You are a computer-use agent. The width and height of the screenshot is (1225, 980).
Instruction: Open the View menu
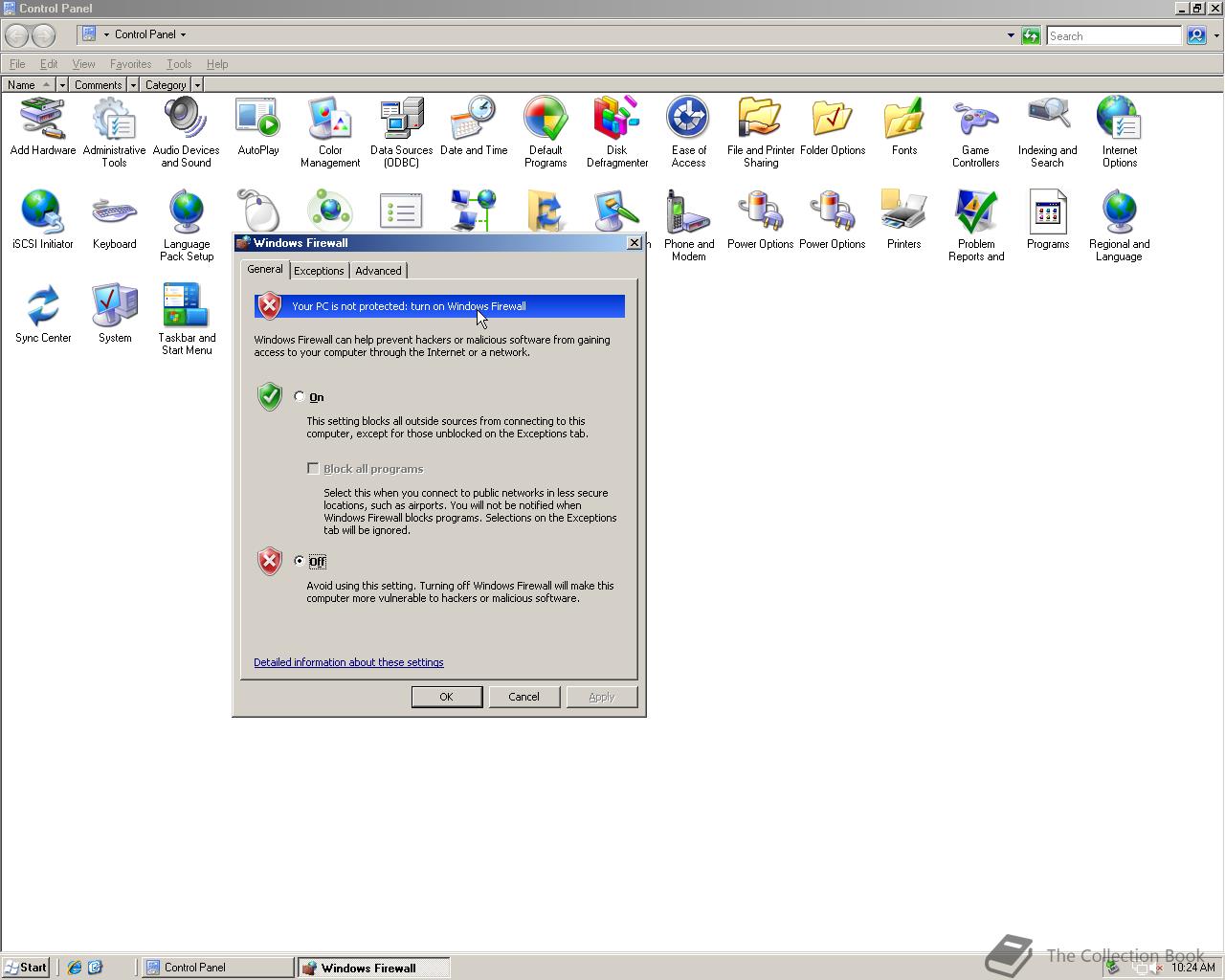(83, 64)
